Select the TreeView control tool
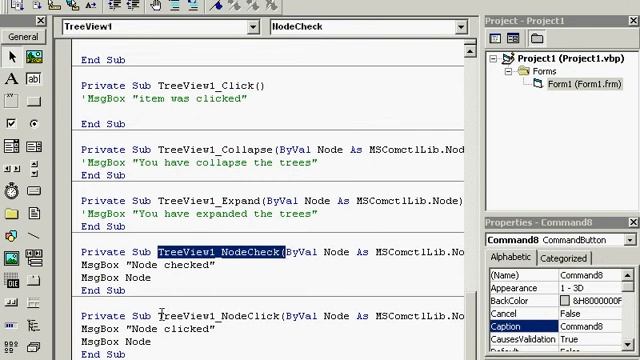 point(33,325)
